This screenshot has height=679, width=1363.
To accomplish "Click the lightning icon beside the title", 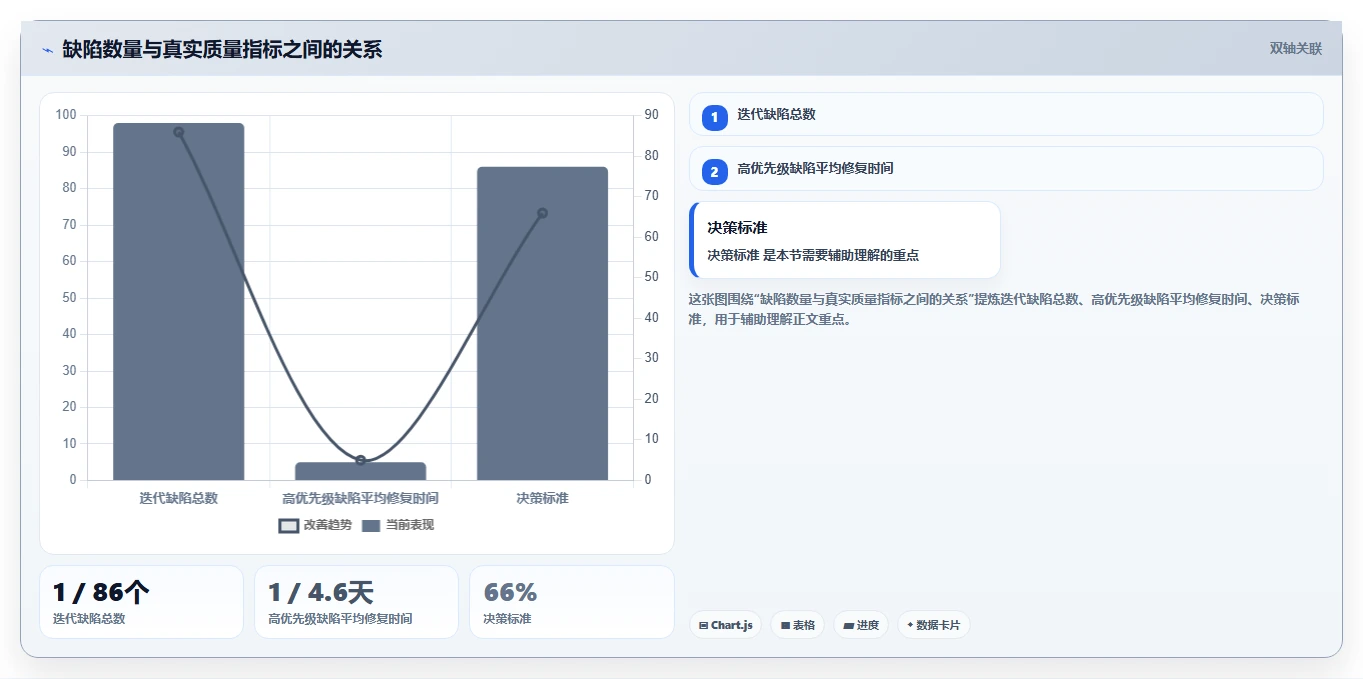I will pos(47,50).
